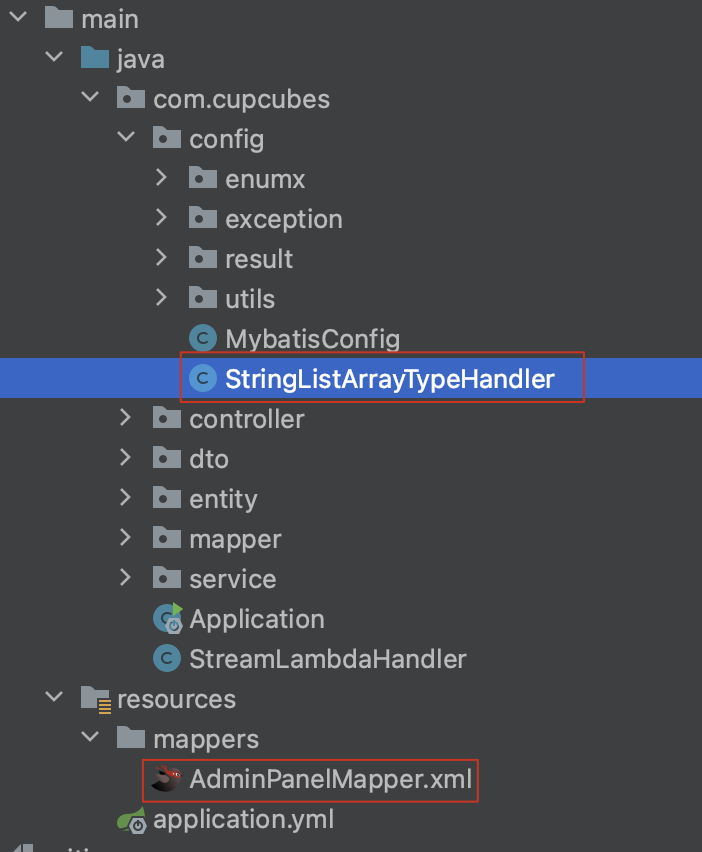Expand the service package chevron
Screen dimensions: 702x852
(125, 578)
